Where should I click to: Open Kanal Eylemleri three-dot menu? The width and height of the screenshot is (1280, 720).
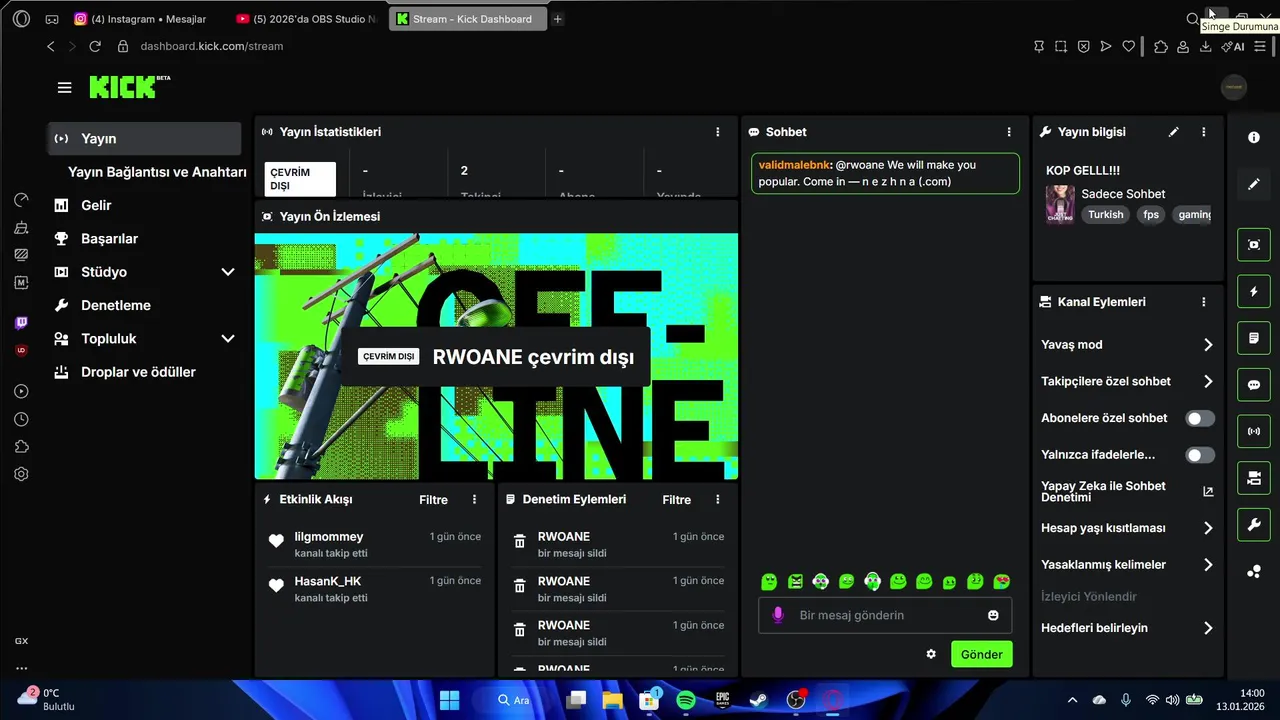click(x=1204, y=302)
